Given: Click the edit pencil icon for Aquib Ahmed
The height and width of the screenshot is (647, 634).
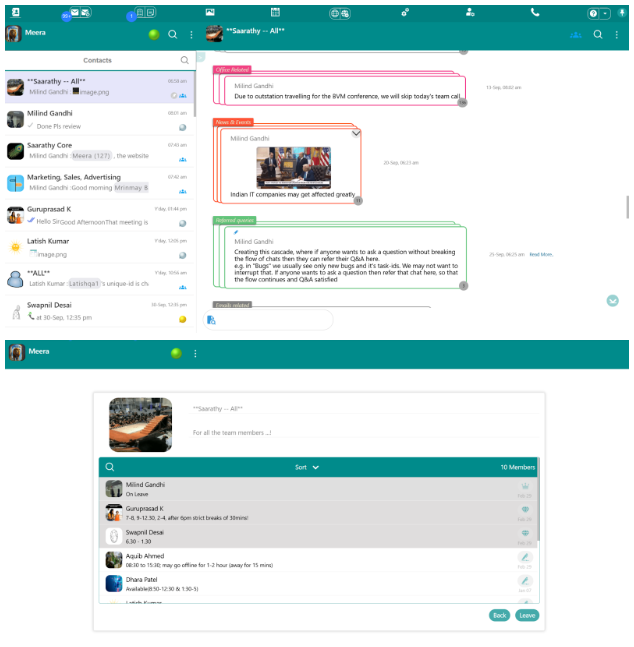Looking at the screenshot, I should point(524,556).
